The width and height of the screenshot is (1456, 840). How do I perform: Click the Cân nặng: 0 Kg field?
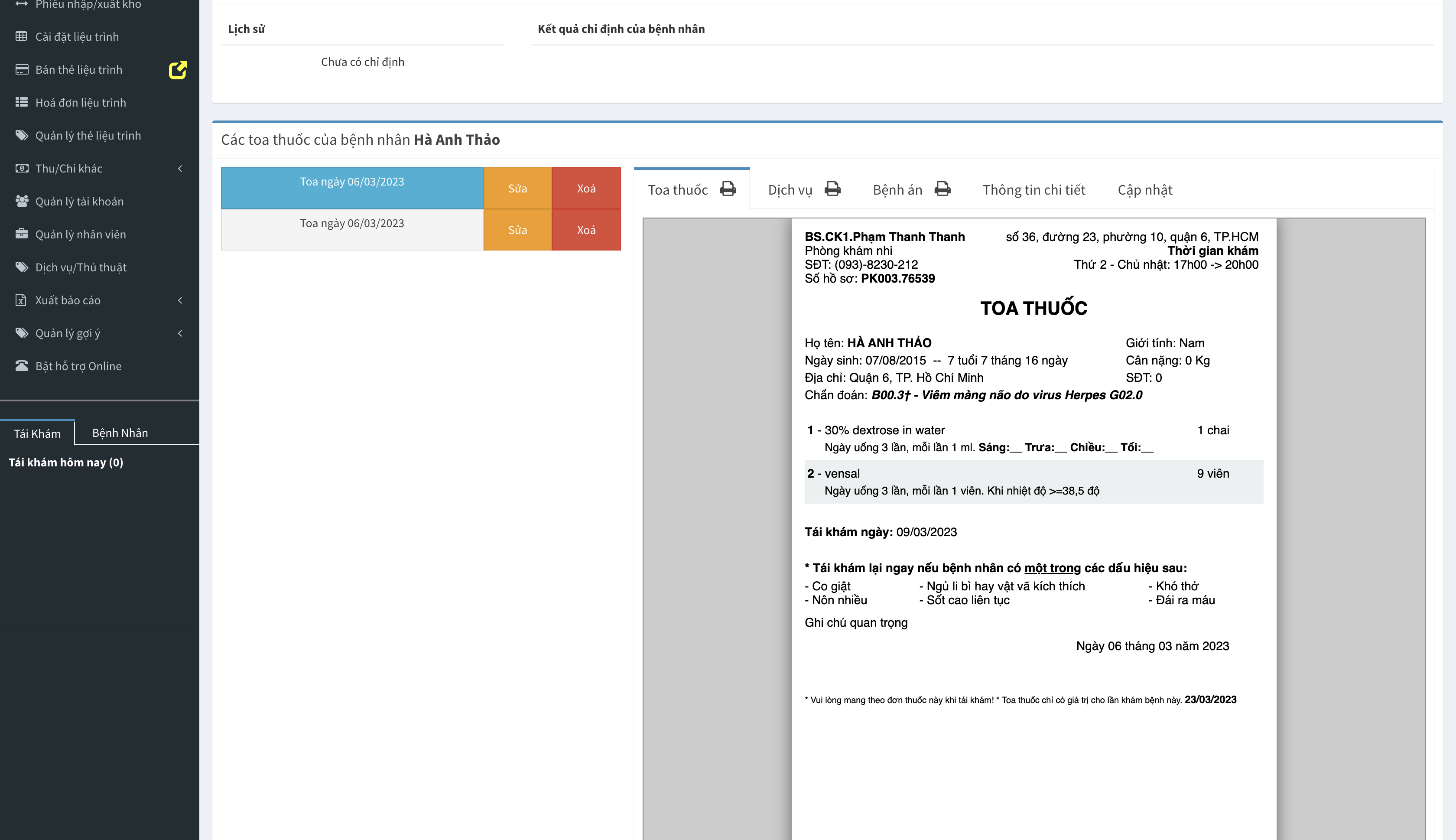1168,361
